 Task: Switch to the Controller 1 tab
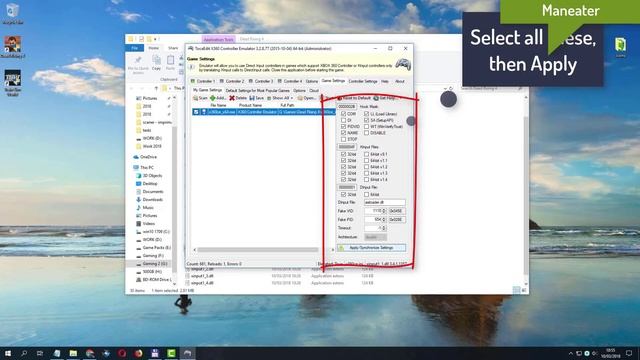[x=203, y=81]
